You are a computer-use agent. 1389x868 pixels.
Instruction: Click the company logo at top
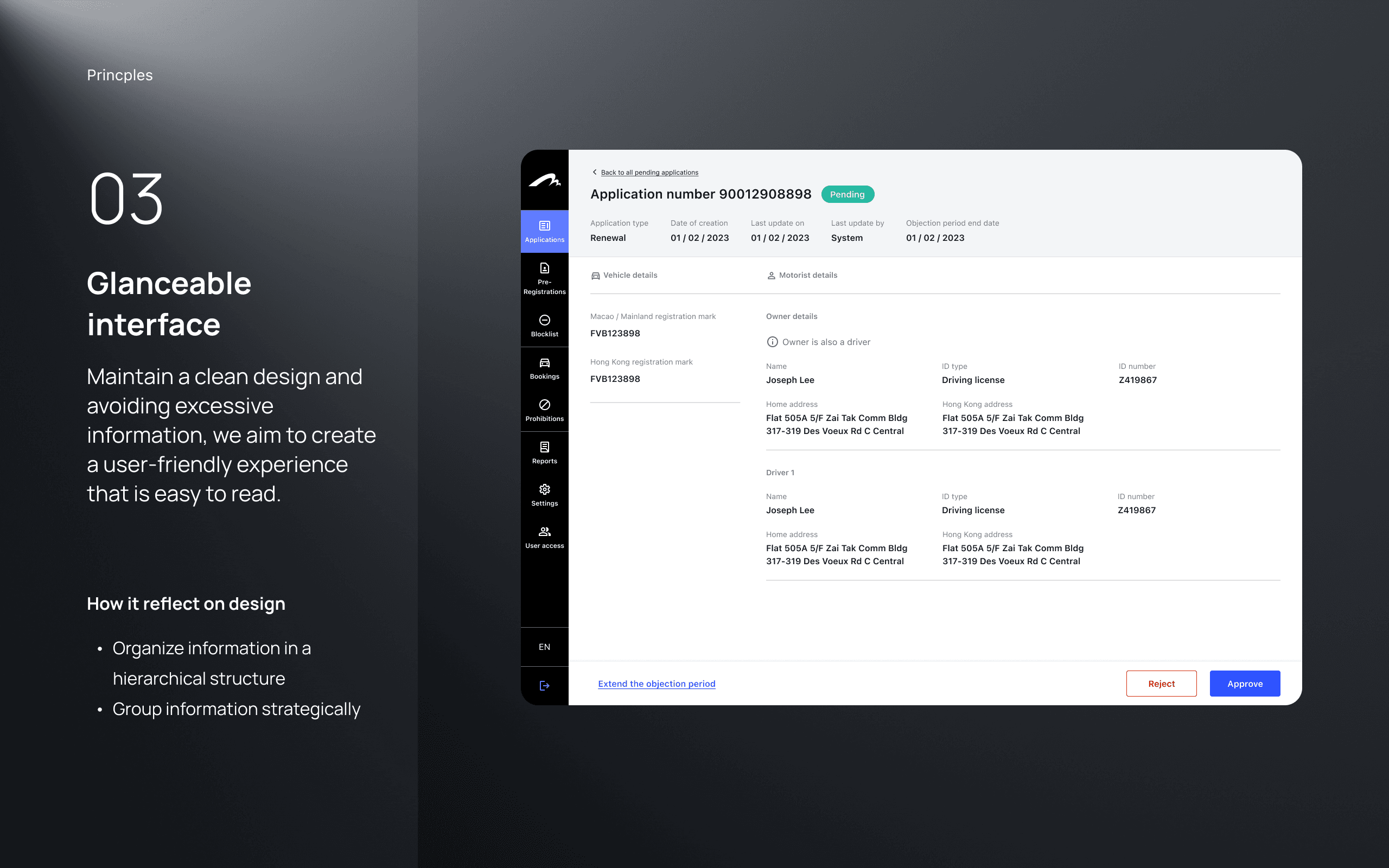click(544, 181)
